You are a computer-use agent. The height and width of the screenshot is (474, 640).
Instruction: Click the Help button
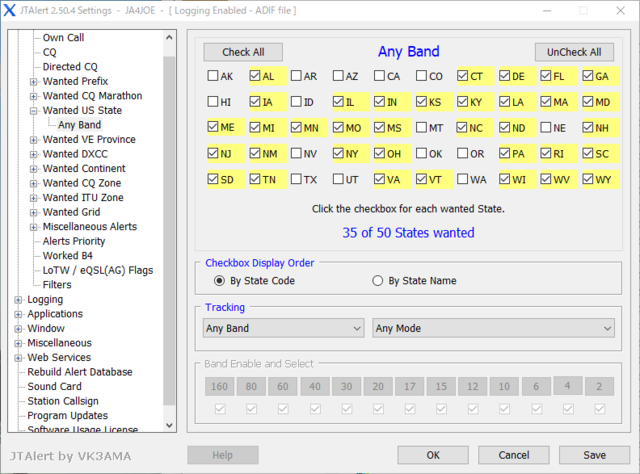click(223, 455)
